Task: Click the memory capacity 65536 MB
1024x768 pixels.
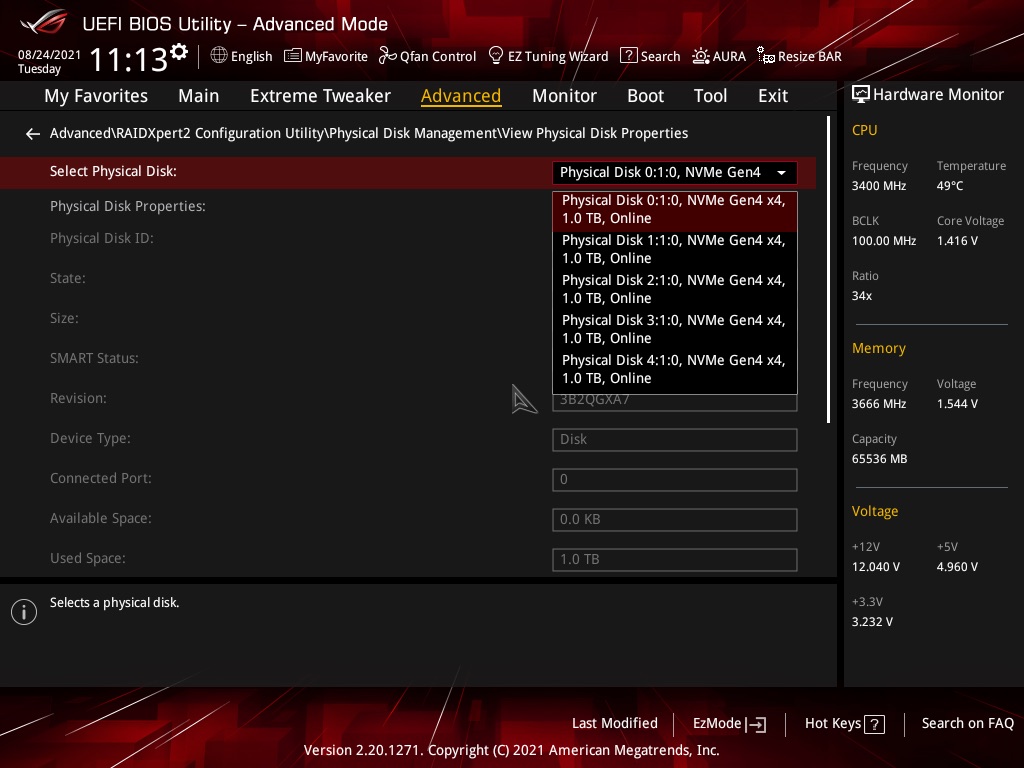Action: coord(879,459)
